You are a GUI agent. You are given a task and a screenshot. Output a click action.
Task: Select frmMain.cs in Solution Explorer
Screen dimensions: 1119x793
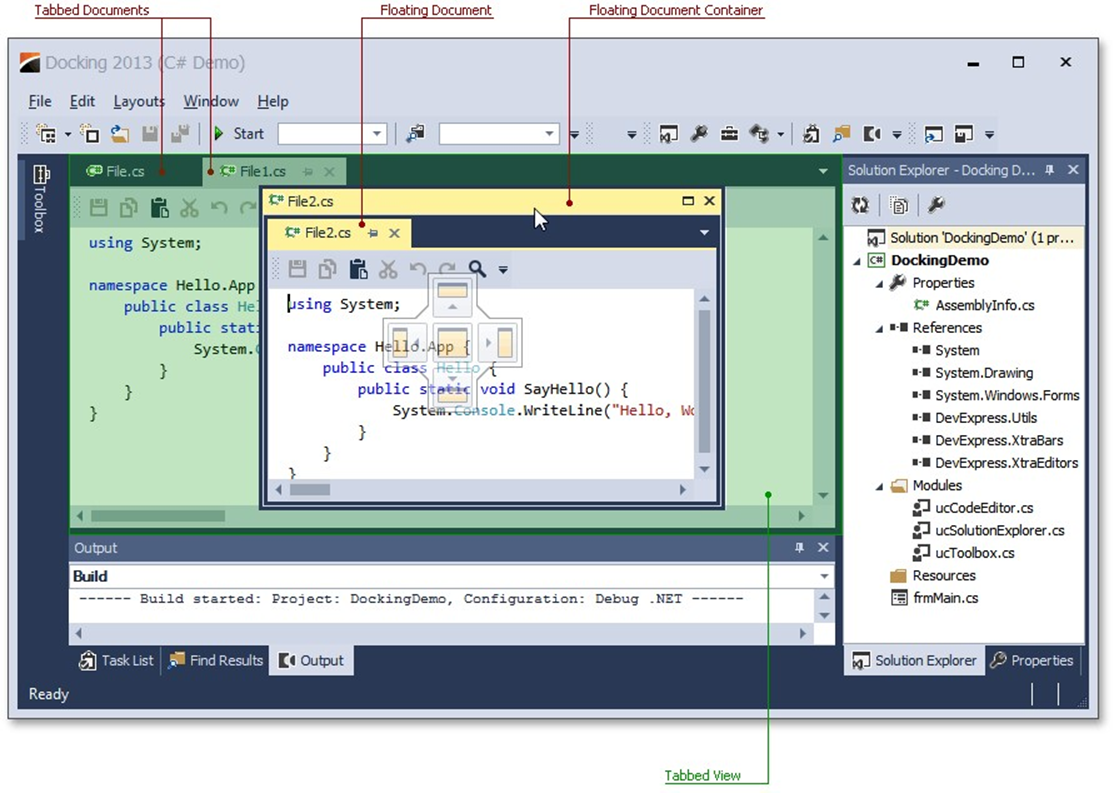(945, 598)
